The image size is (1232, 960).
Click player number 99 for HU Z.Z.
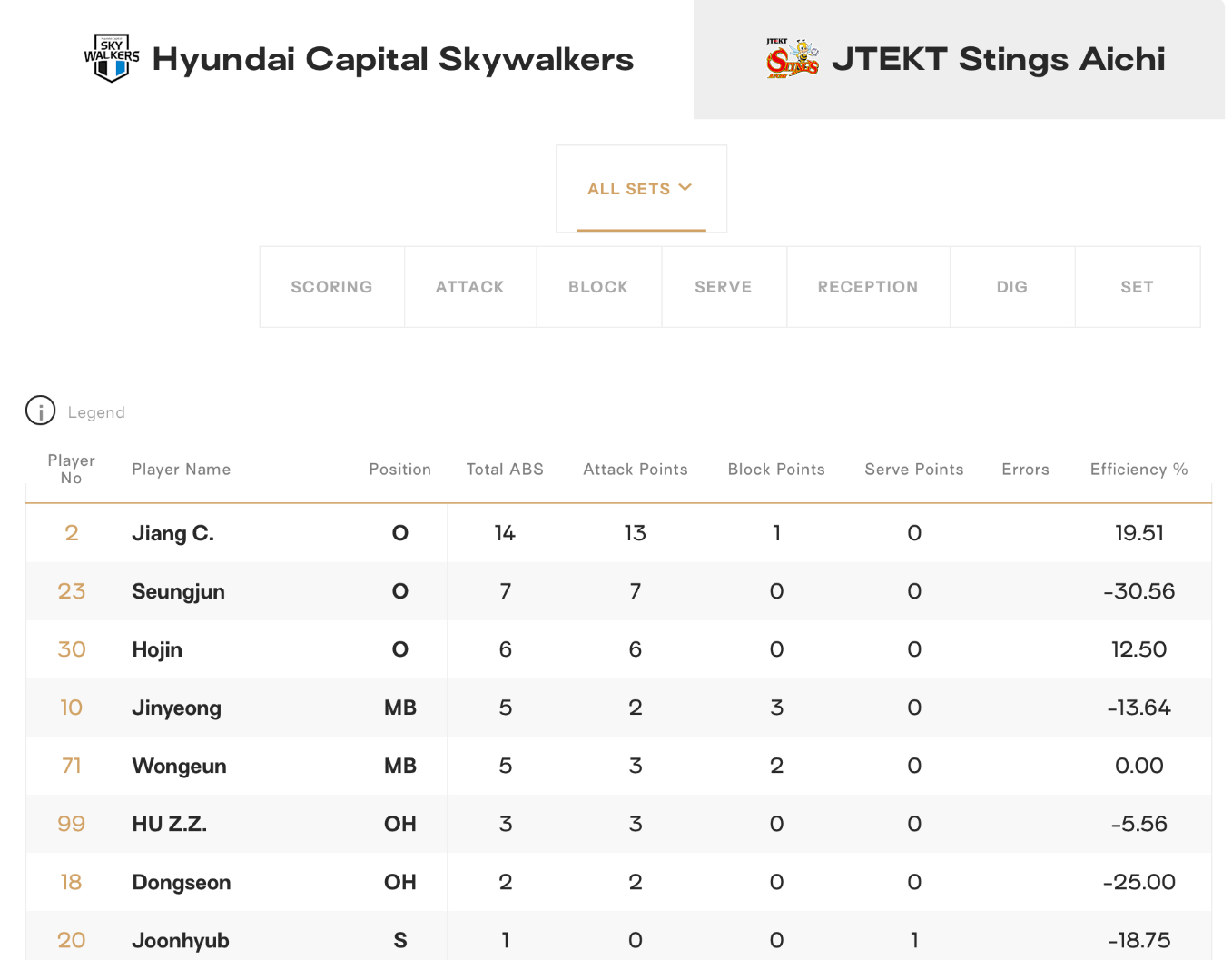tap(72, 824)
